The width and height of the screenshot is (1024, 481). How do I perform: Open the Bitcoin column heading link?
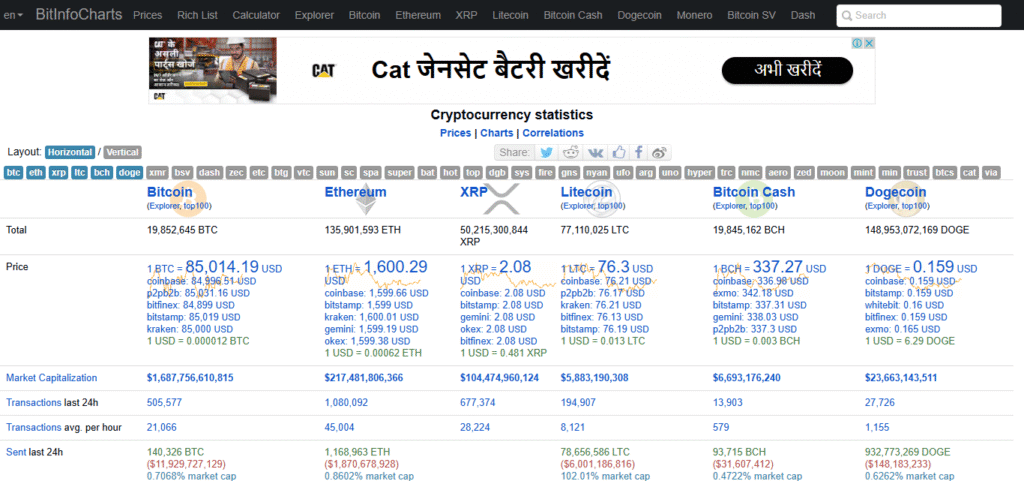[x=170, y=192]
